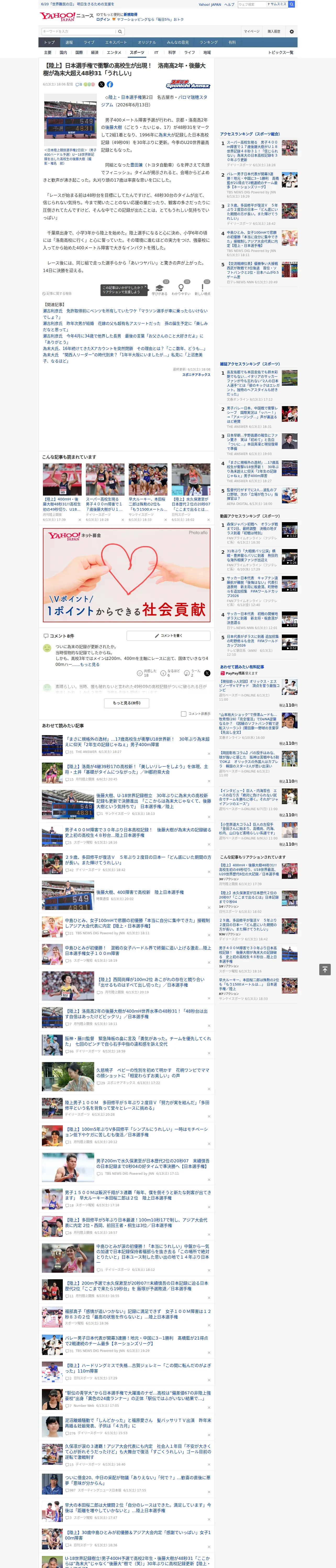Select the 国内 category
Screen dimensions: 336x1568
coord(63,52)
